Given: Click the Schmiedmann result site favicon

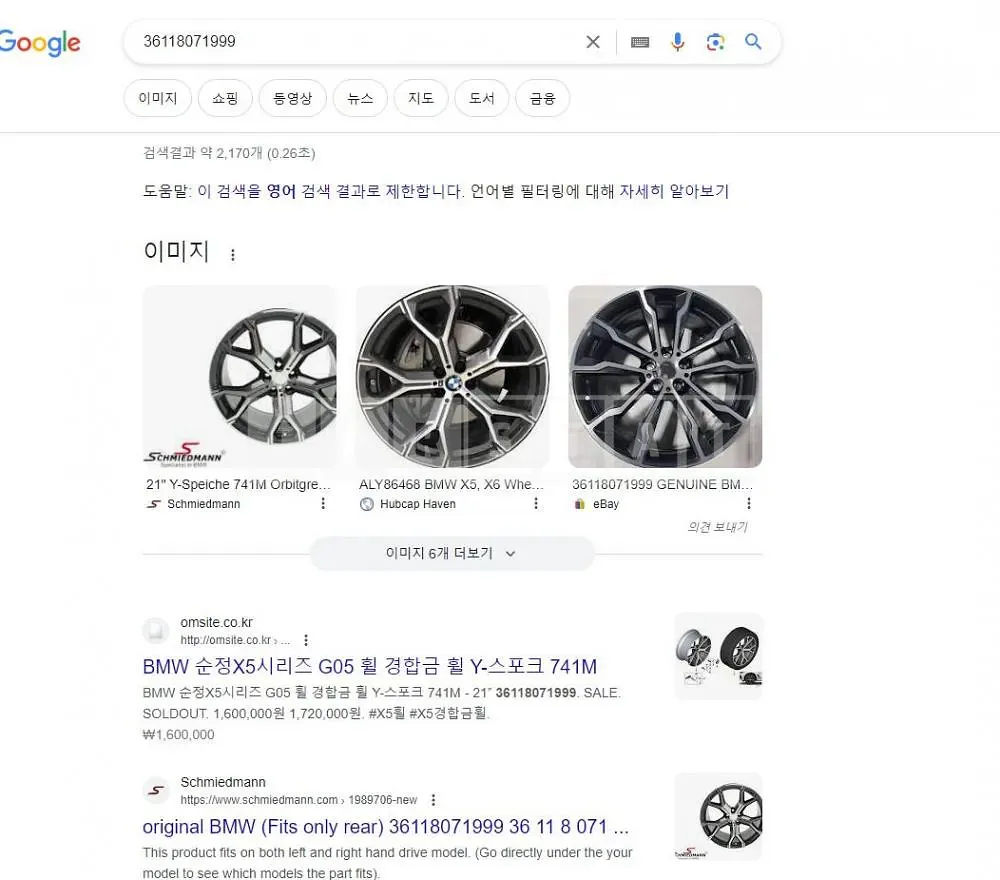Looking at the screenshot, I should 156,791.
